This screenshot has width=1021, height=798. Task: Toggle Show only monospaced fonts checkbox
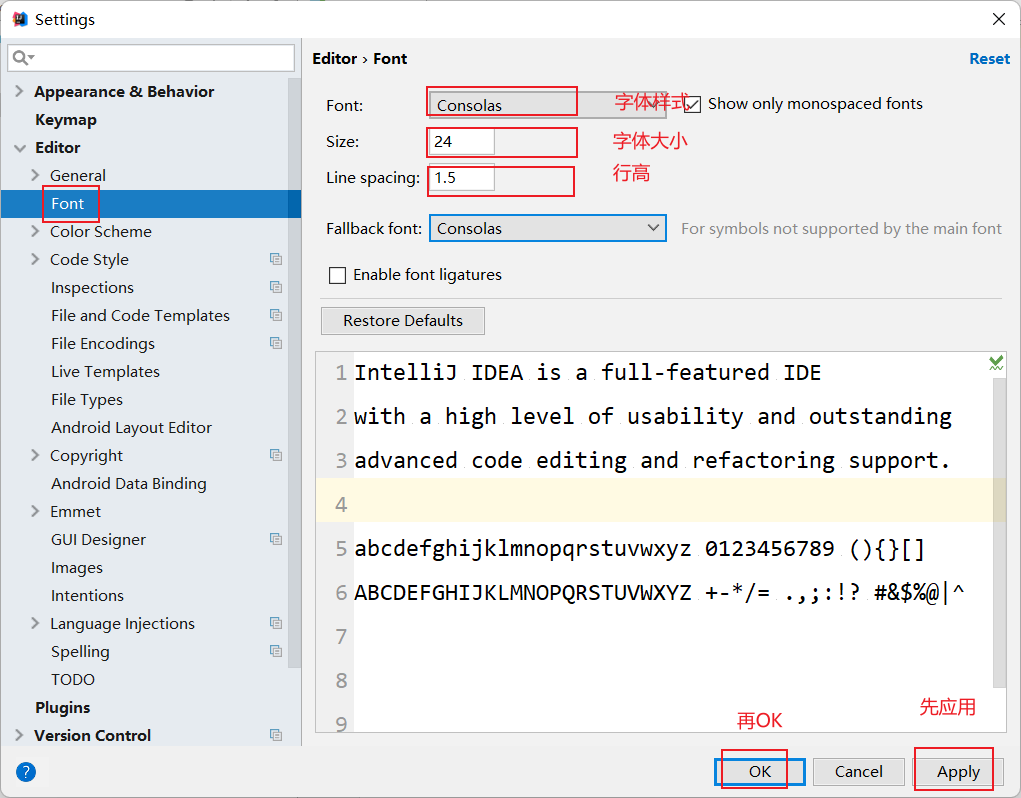click(x=693, y=104)
